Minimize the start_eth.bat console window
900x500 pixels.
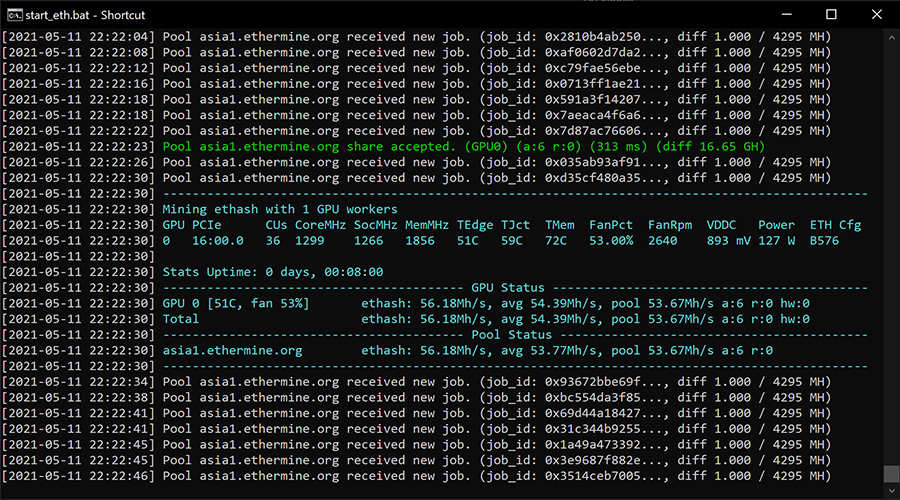[786, 14]
